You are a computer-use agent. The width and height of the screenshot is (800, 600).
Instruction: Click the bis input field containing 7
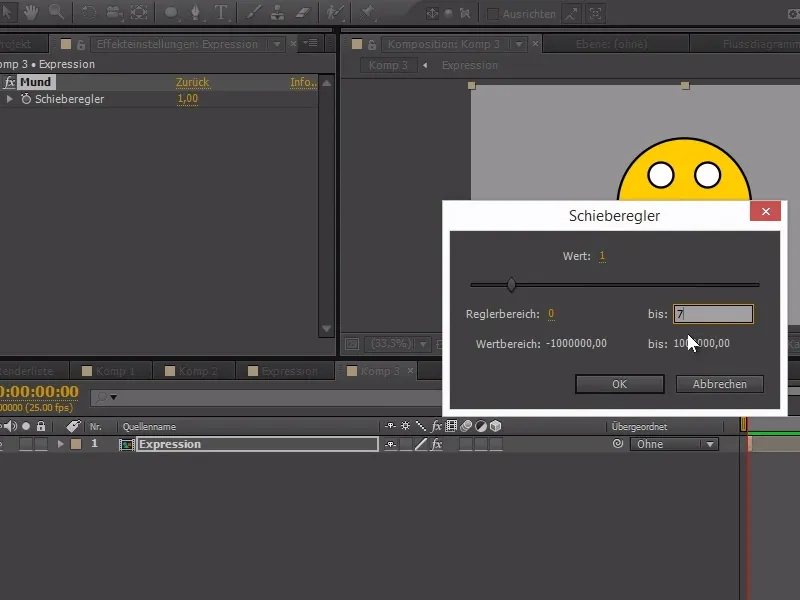[x=713, y=313]
